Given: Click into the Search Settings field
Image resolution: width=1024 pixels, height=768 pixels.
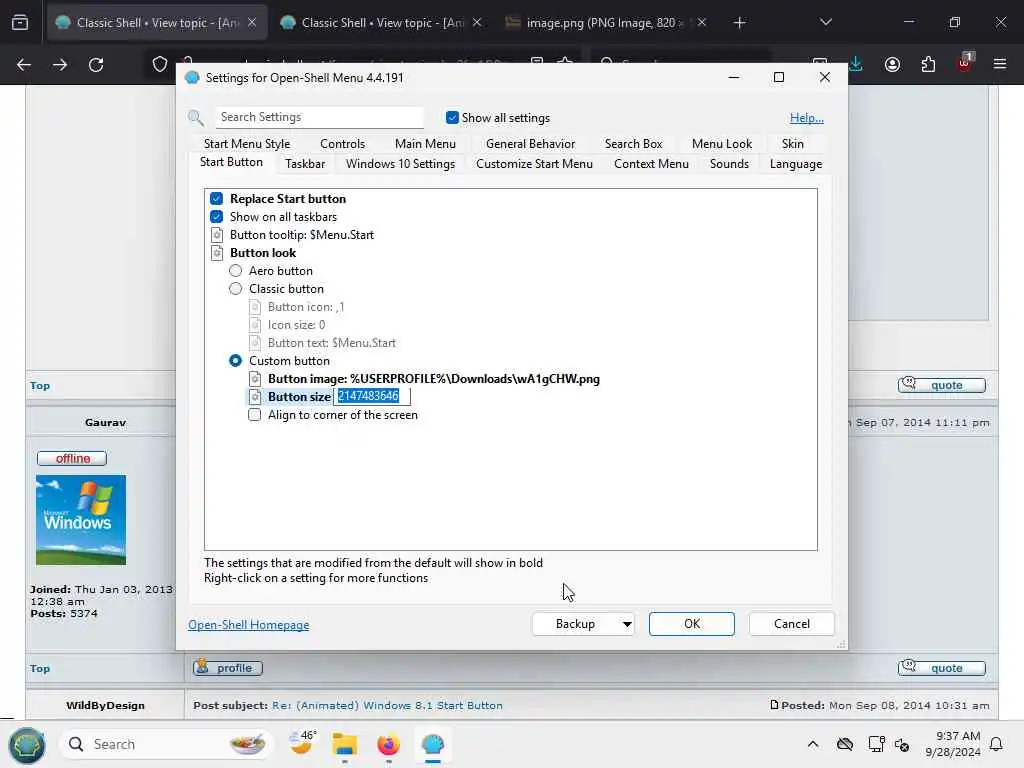Looking at the screenshot, I should tap(319, 118).
